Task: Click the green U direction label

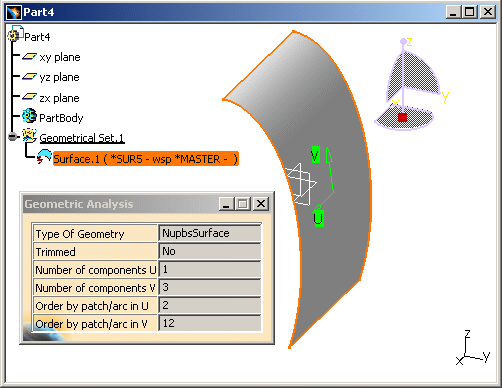Action: coord(319,219)
